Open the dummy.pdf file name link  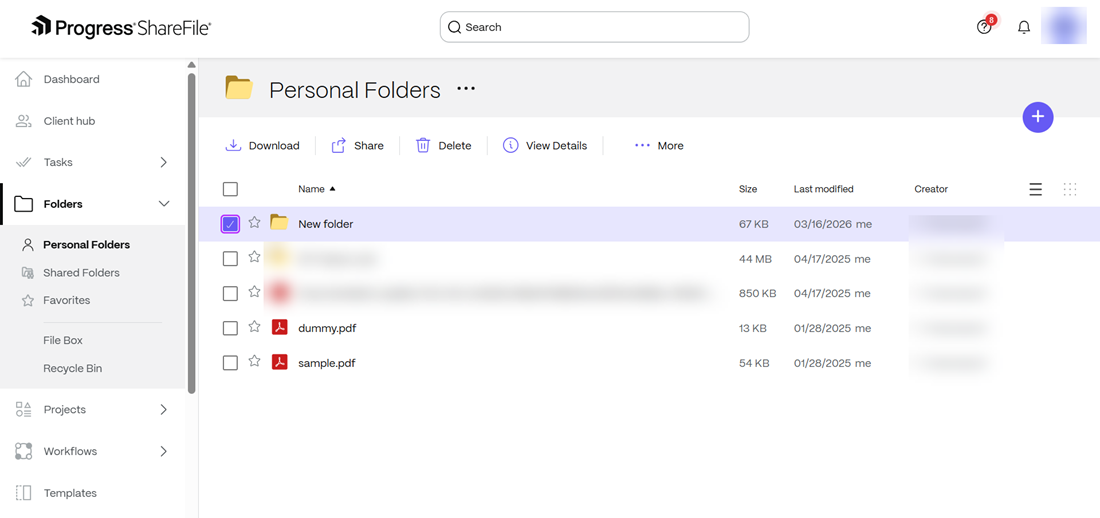(327, 328)
